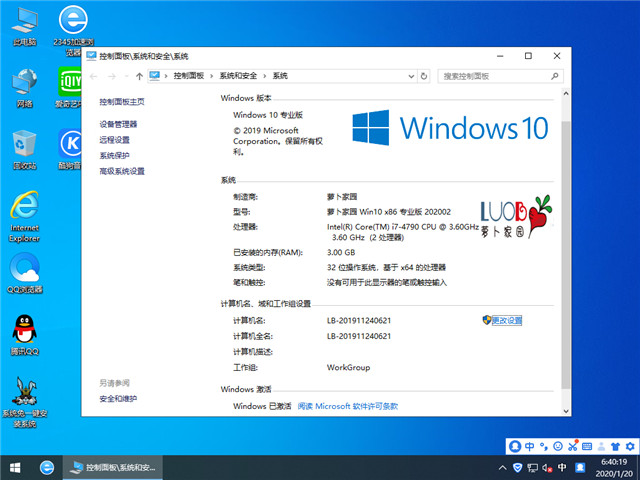
Task: Select the QQ浏览器 desktop icon
Action: coord(24,273)
